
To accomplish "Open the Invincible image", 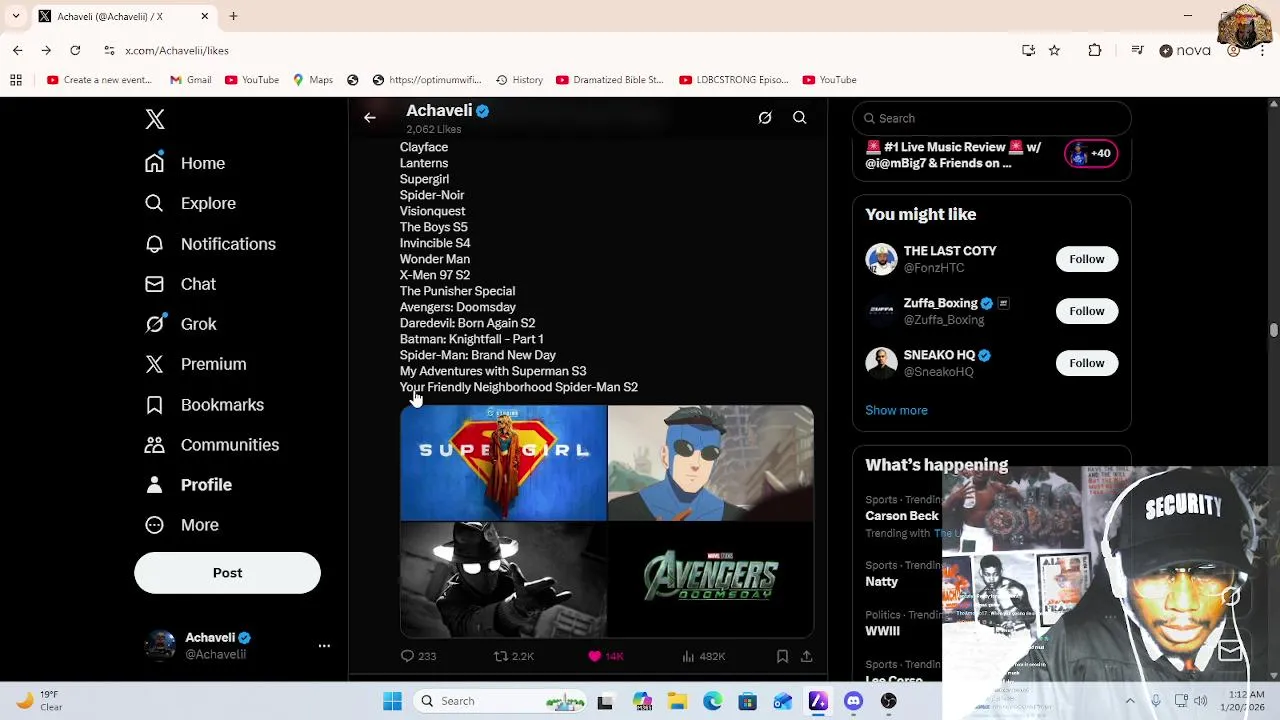I will click(711, 463).
